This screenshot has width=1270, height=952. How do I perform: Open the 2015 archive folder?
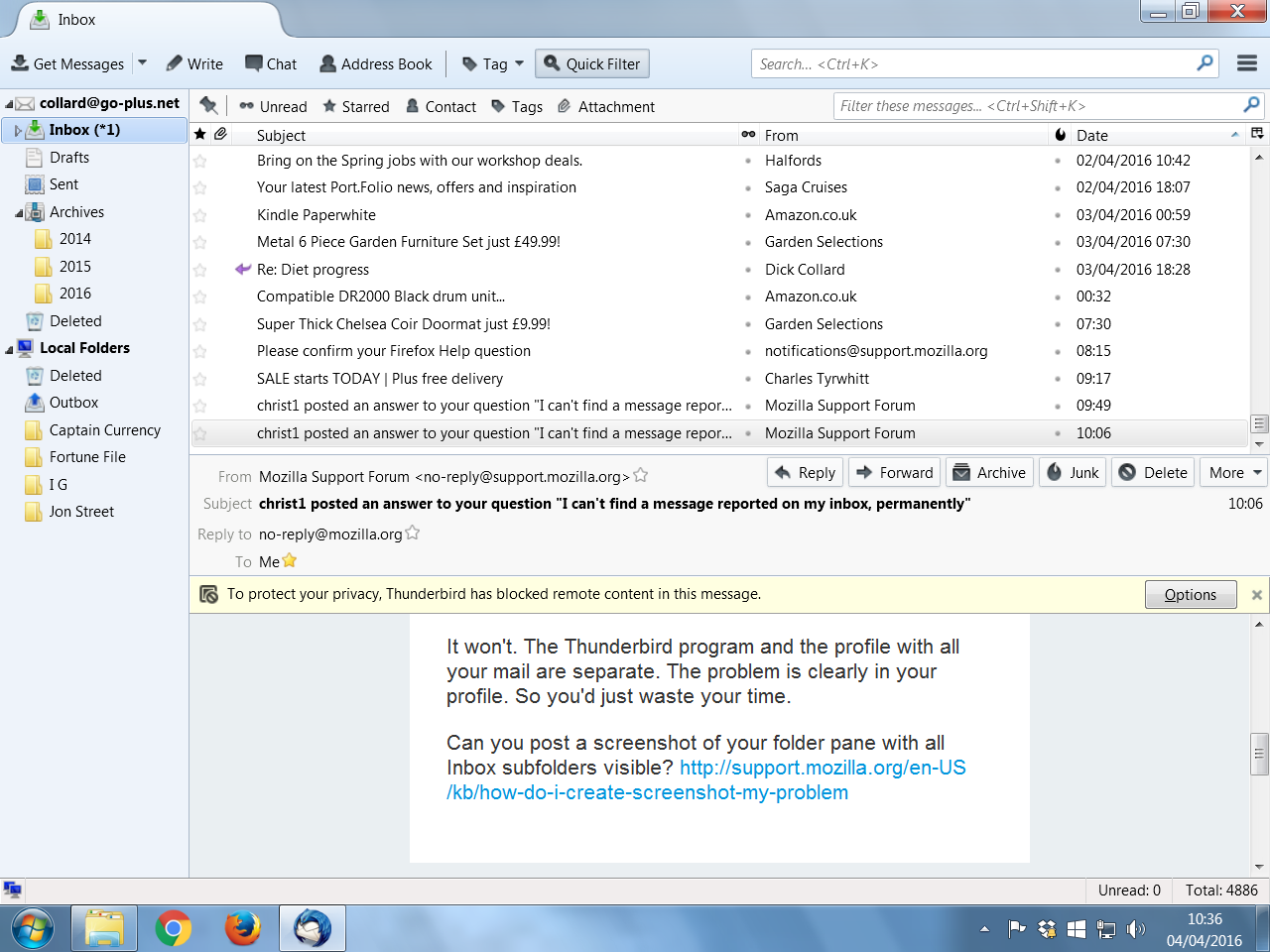tap(74, 267)
